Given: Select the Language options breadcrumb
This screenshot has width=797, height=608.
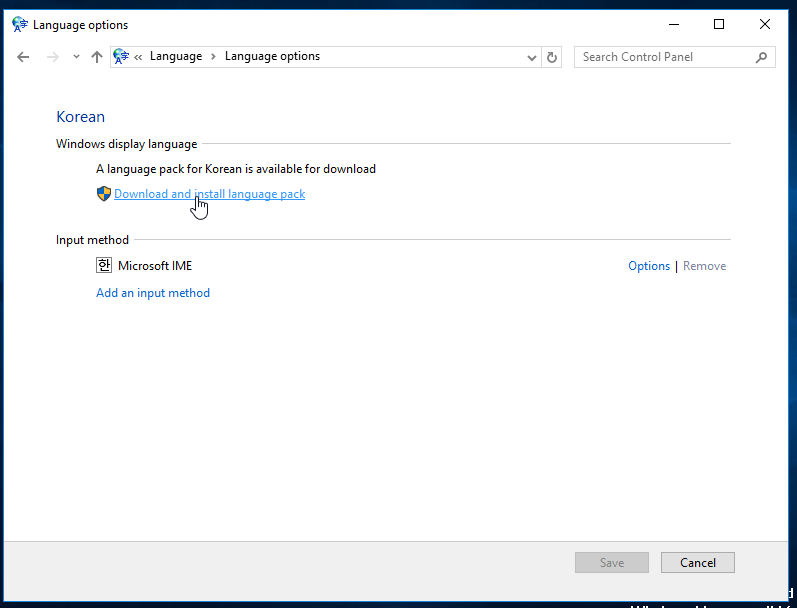Looking at the screenshot, I should pyautogui.click(x=272, y=56).
